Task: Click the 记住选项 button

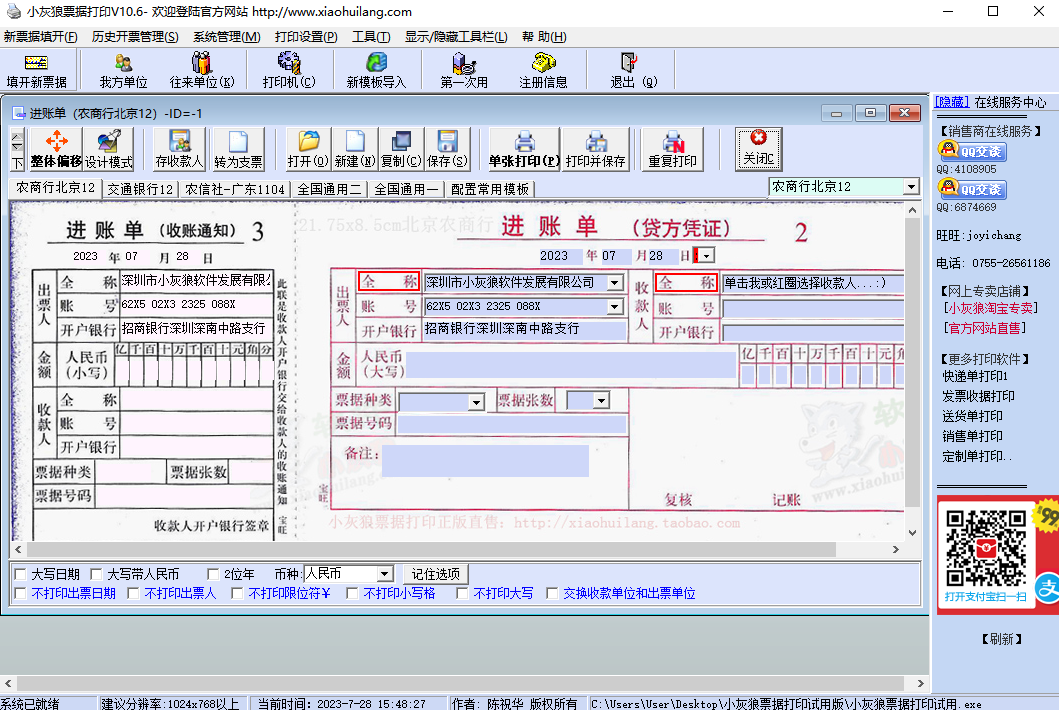Action: point(436,574)
